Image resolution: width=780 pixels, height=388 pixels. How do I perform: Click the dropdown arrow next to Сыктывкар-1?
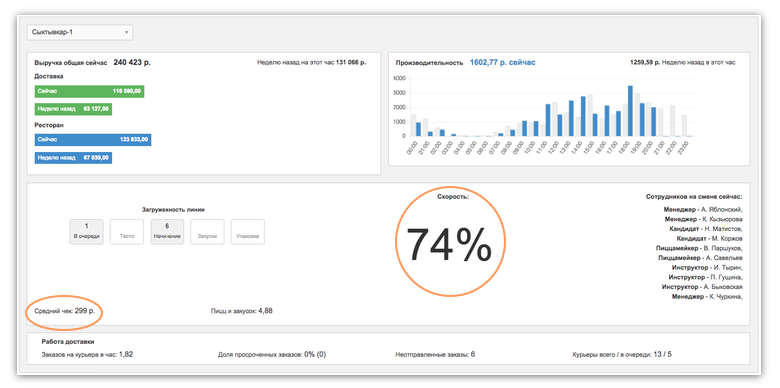[x=126, y=32]
